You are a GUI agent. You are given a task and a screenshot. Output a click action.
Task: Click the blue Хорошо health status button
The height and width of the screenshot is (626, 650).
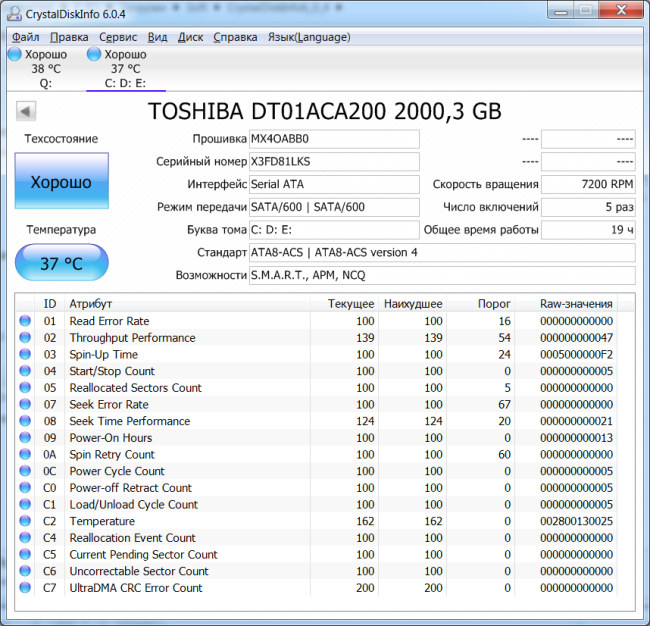61,183
